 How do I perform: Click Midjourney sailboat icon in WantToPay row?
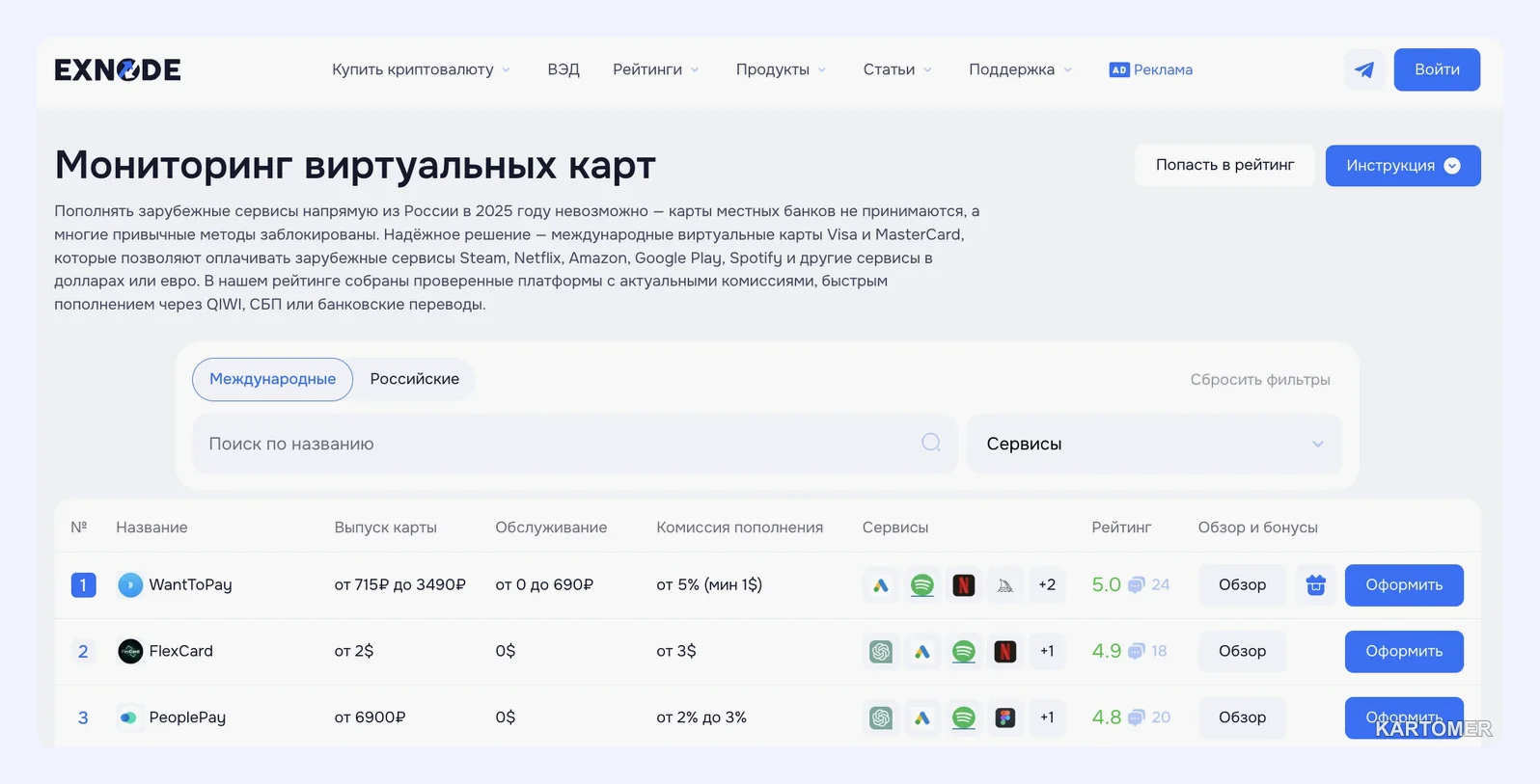(x=1005, y=584)
